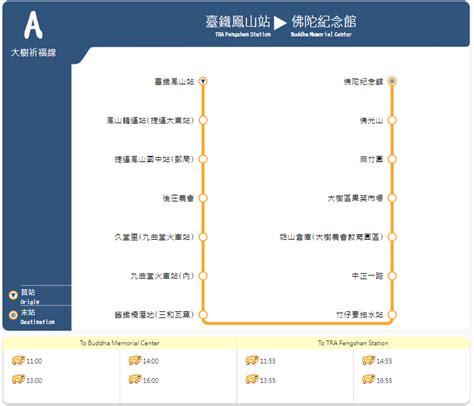Click the bus icon beside 16:55

click(369, 379)
